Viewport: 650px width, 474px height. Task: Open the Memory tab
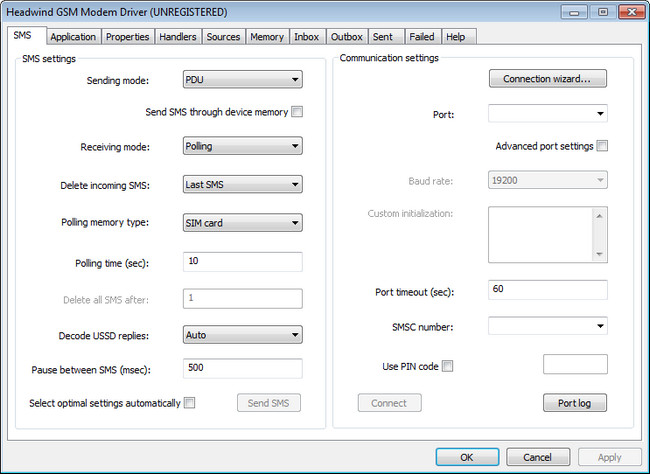click(267, 36)
